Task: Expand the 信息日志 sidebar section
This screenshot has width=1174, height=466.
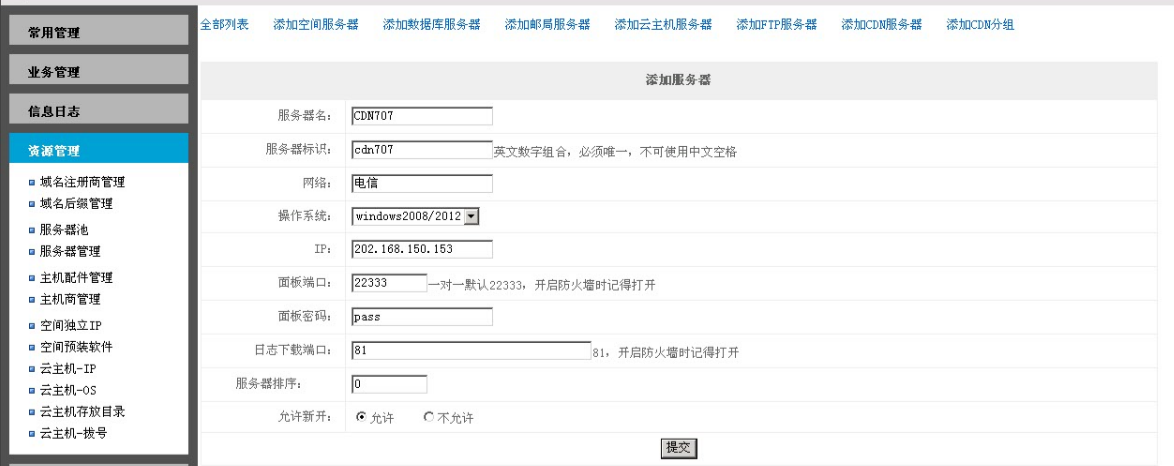Action: coord(97,110)
